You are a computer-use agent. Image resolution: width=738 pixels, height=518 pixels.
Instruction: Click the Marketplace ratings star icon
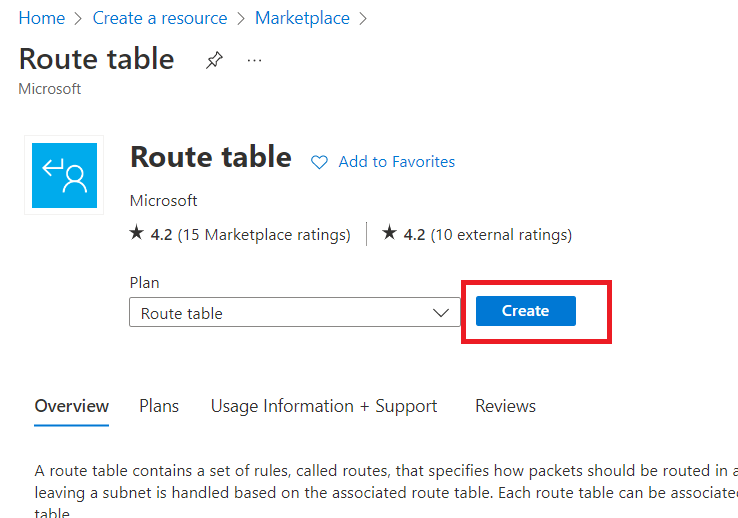pos(137,235)
